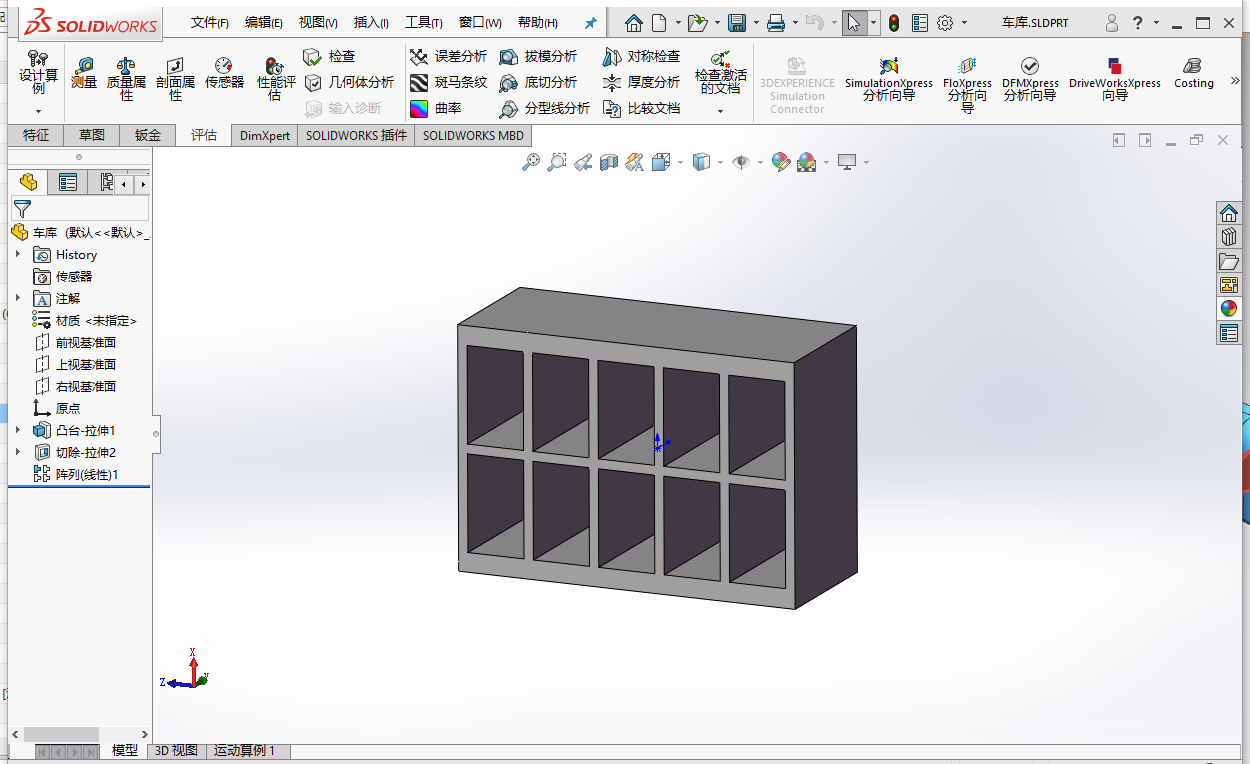Image resolution: width=1250 pixels, height=764 pixels.
Task: Click the Measure (测量) tool
Action: point(84,73)
